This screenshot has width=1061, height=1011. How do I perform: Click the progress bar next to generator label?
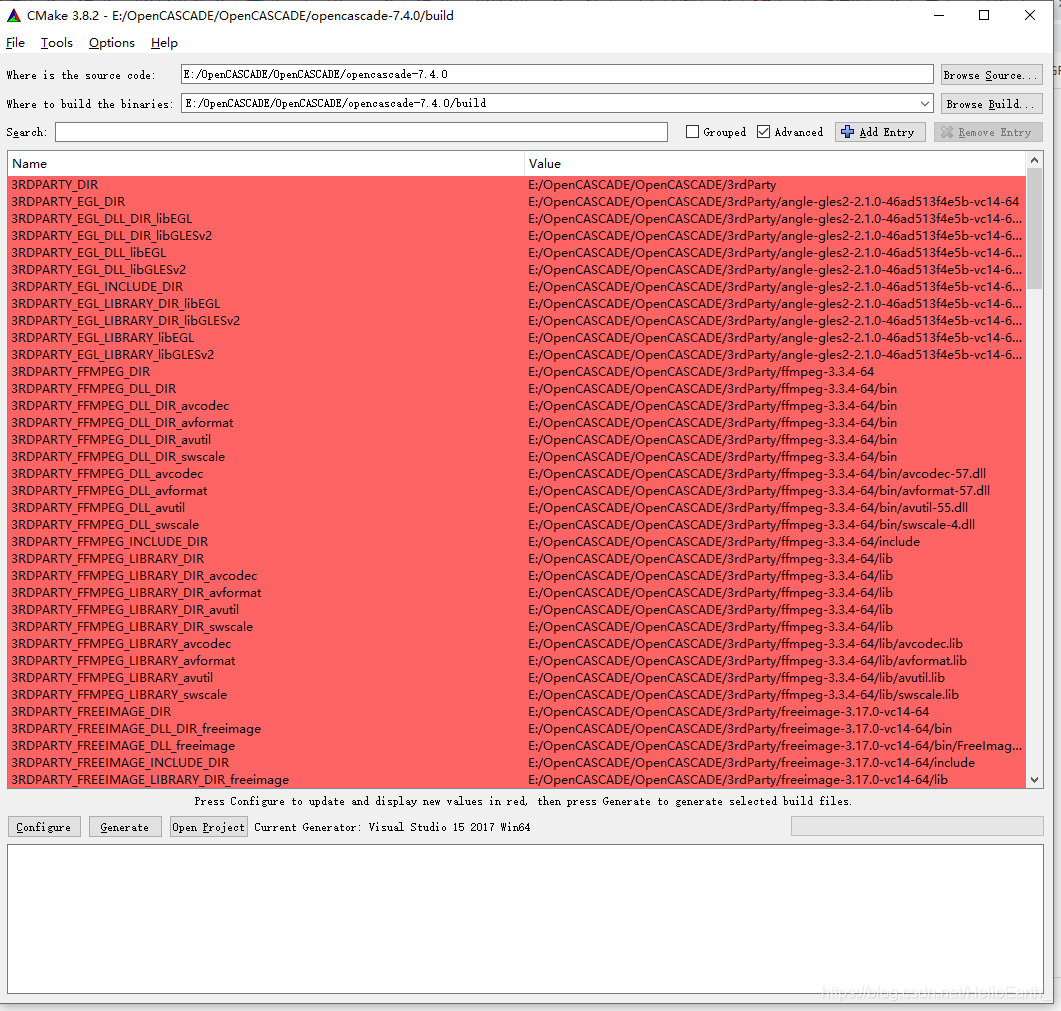(917, 826)
